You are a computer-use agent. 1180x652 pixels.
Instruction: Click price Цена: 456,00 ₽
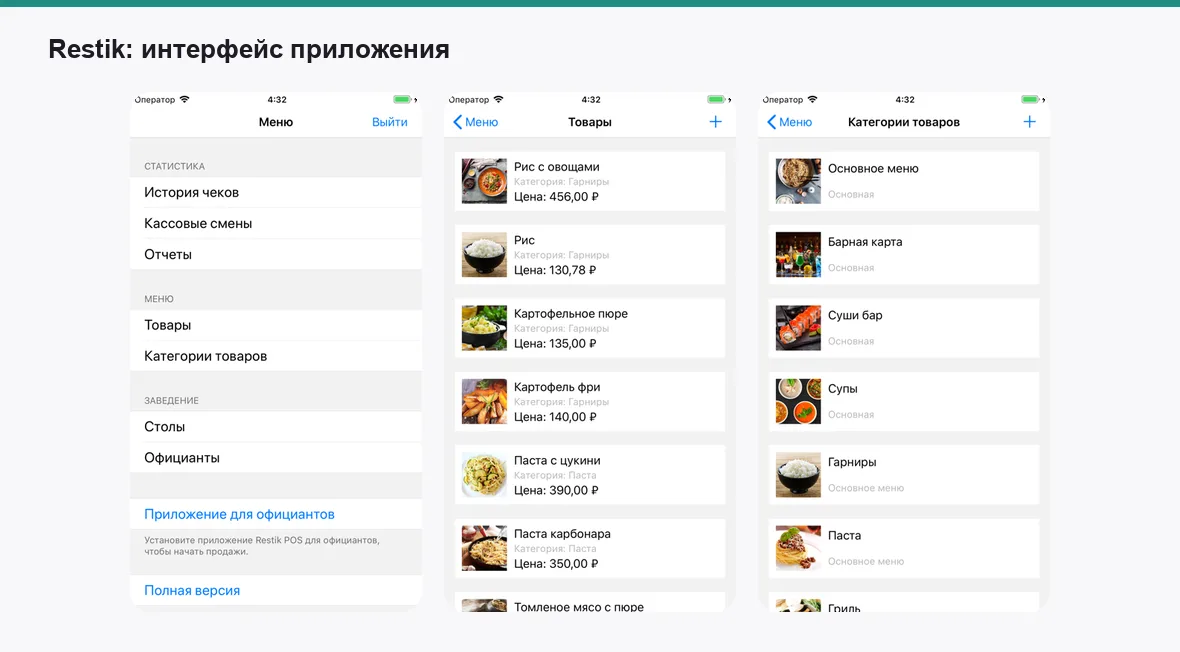click(x=556, y=197)
